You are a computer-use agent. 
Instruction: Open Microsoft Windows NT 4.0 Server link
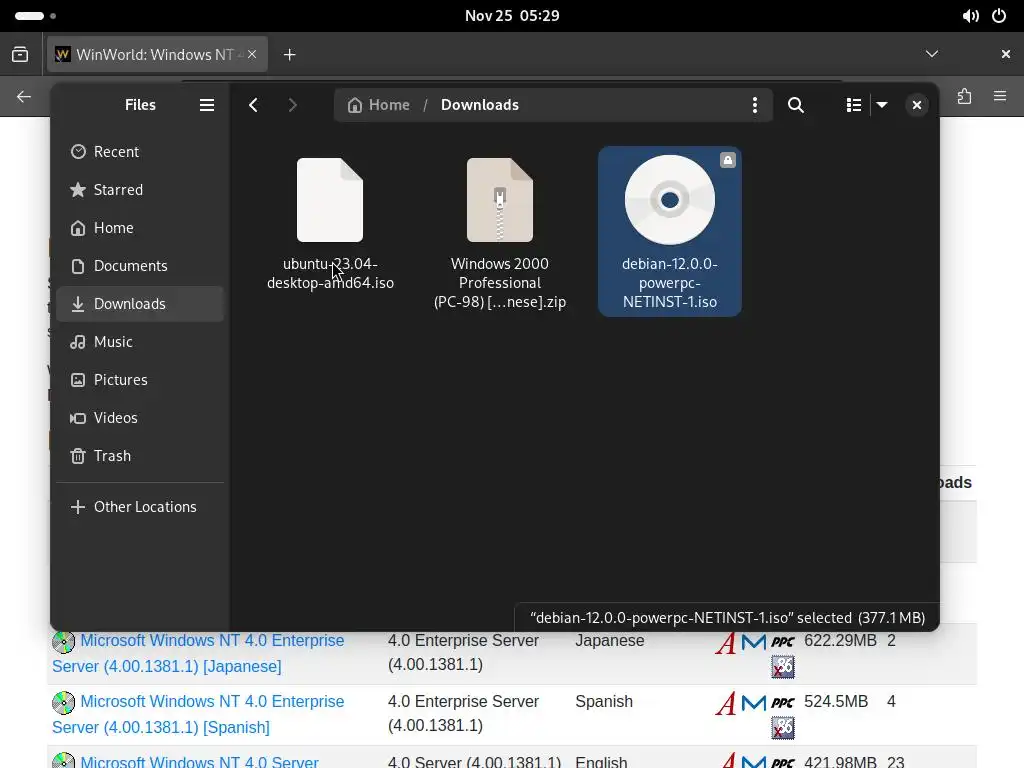click(199, 761)
